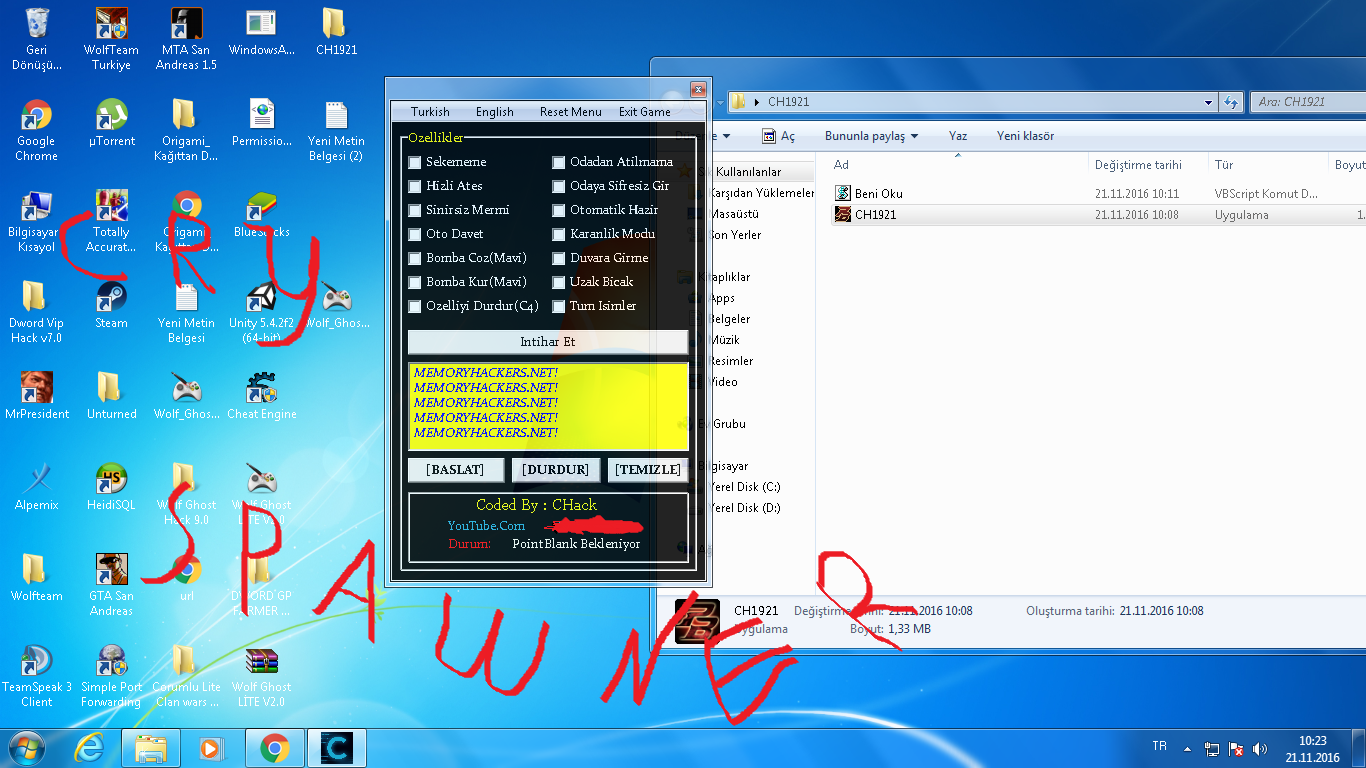
Task: Select the Permissio... file on the desktop
Action: (261, 123)
